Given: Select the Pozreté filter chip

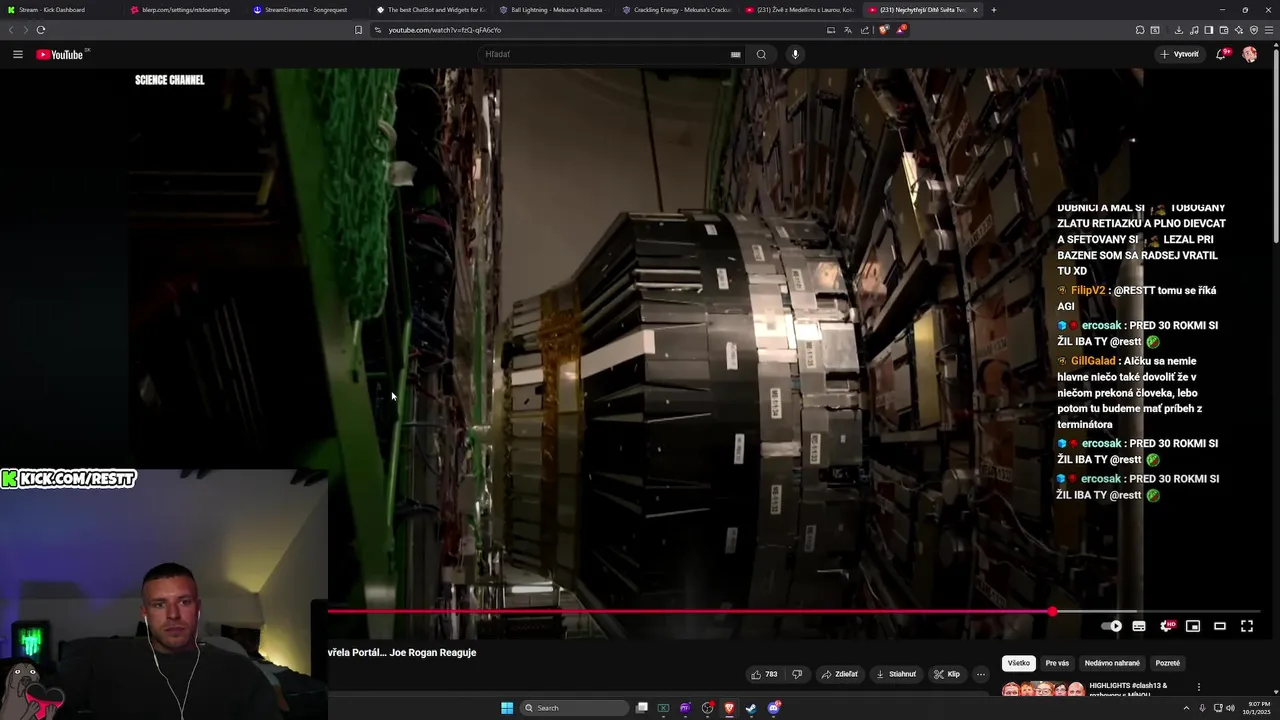Looking at the screenshot, I should [1167, 663].
